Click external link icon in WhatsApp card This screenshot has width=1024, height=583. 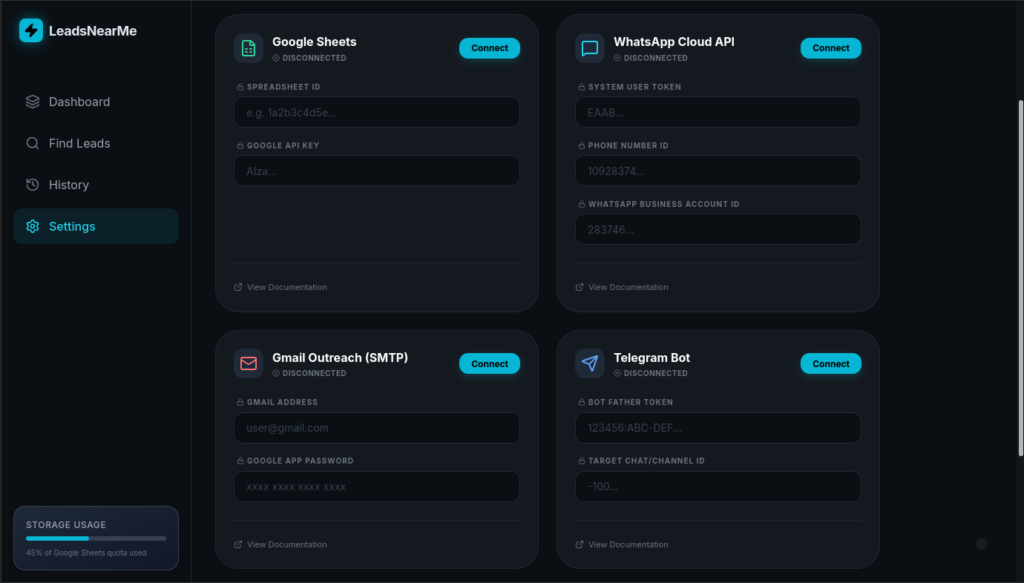pos(579,287)
